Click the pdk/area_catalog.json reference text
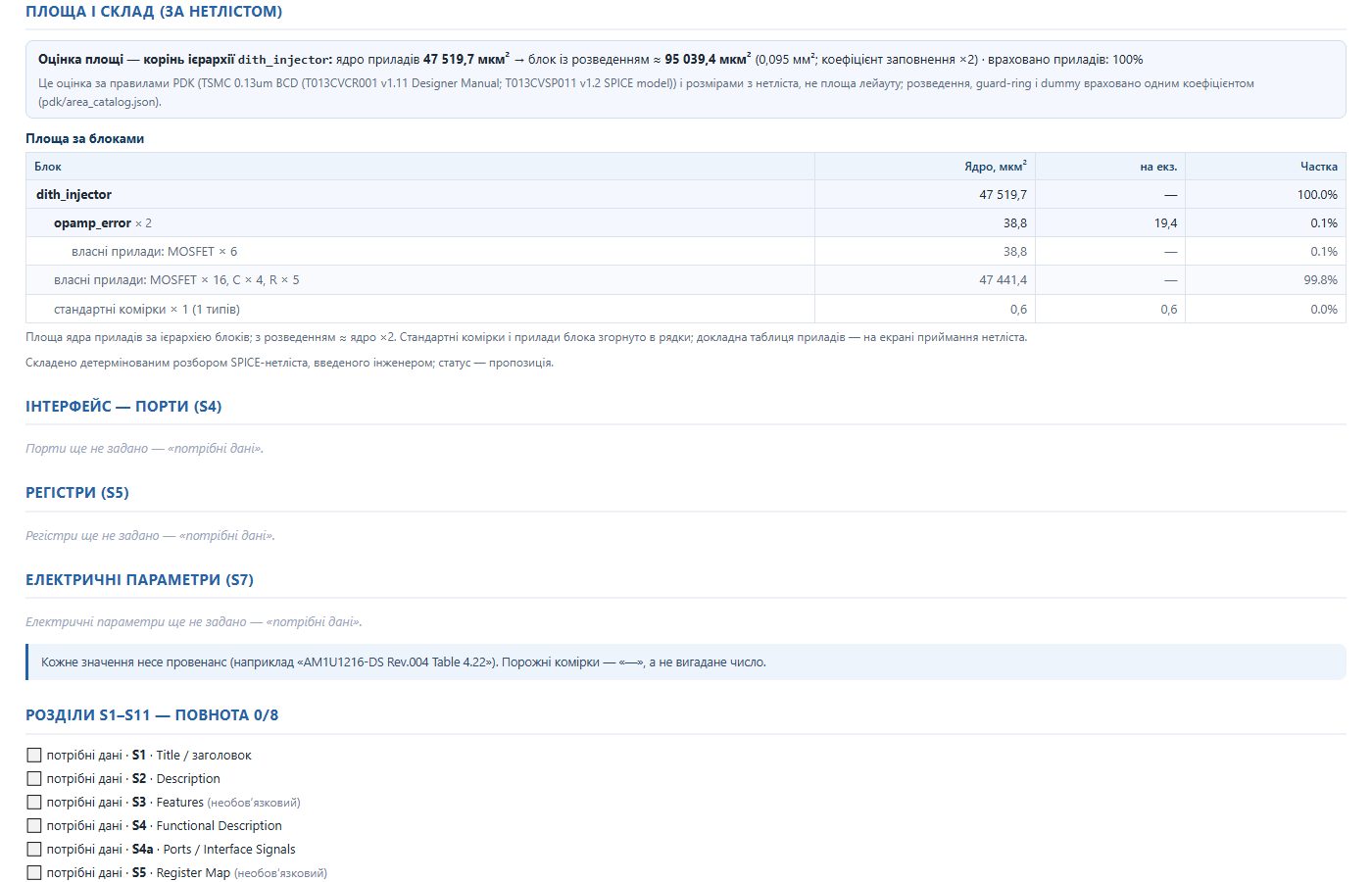 coord(100,101)
